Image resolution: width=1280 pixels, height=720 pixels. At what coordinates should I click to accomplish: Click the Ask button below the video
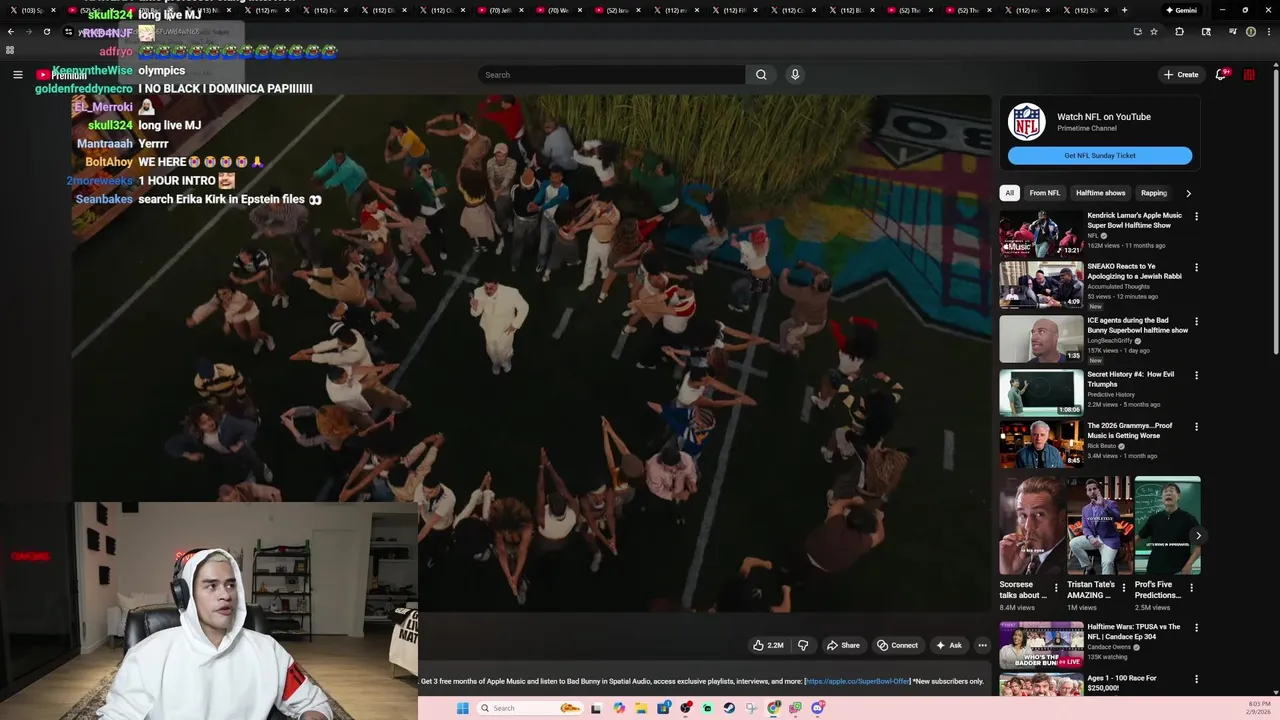[948, 645]
